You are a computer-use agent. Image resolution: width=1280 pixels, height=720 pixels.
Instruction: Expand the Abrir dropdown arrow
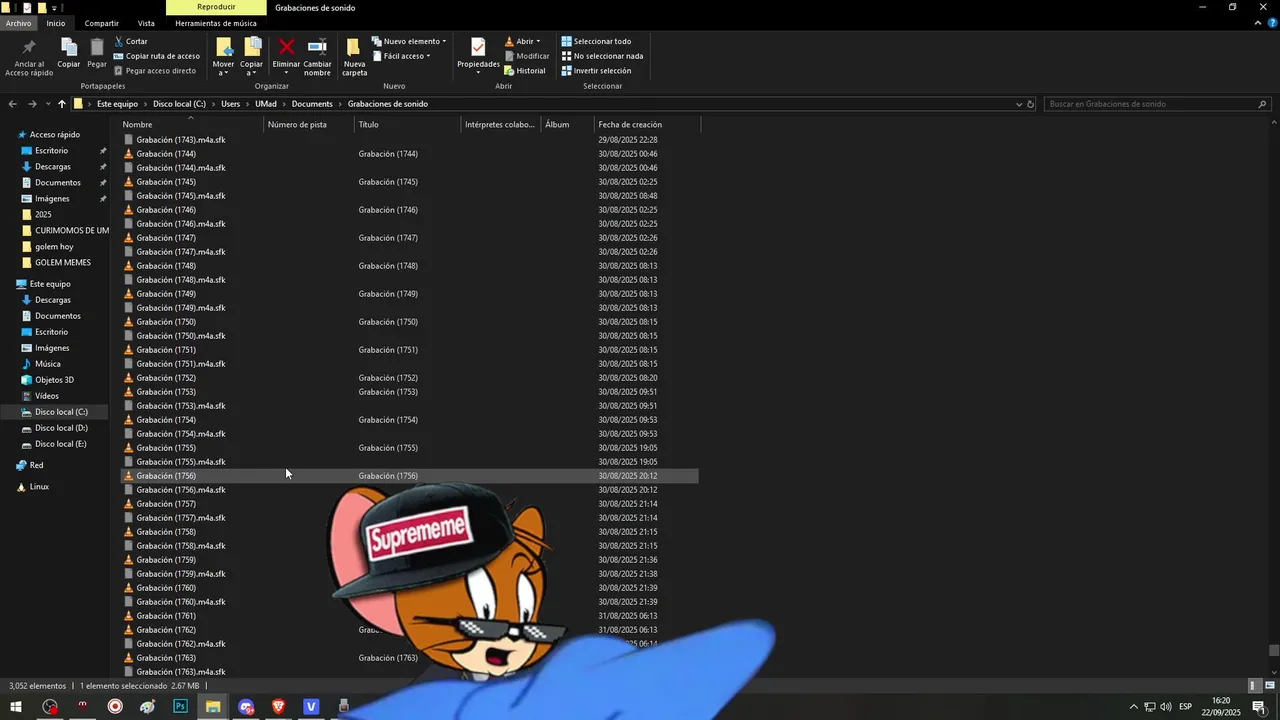click(x=538, y=42)
